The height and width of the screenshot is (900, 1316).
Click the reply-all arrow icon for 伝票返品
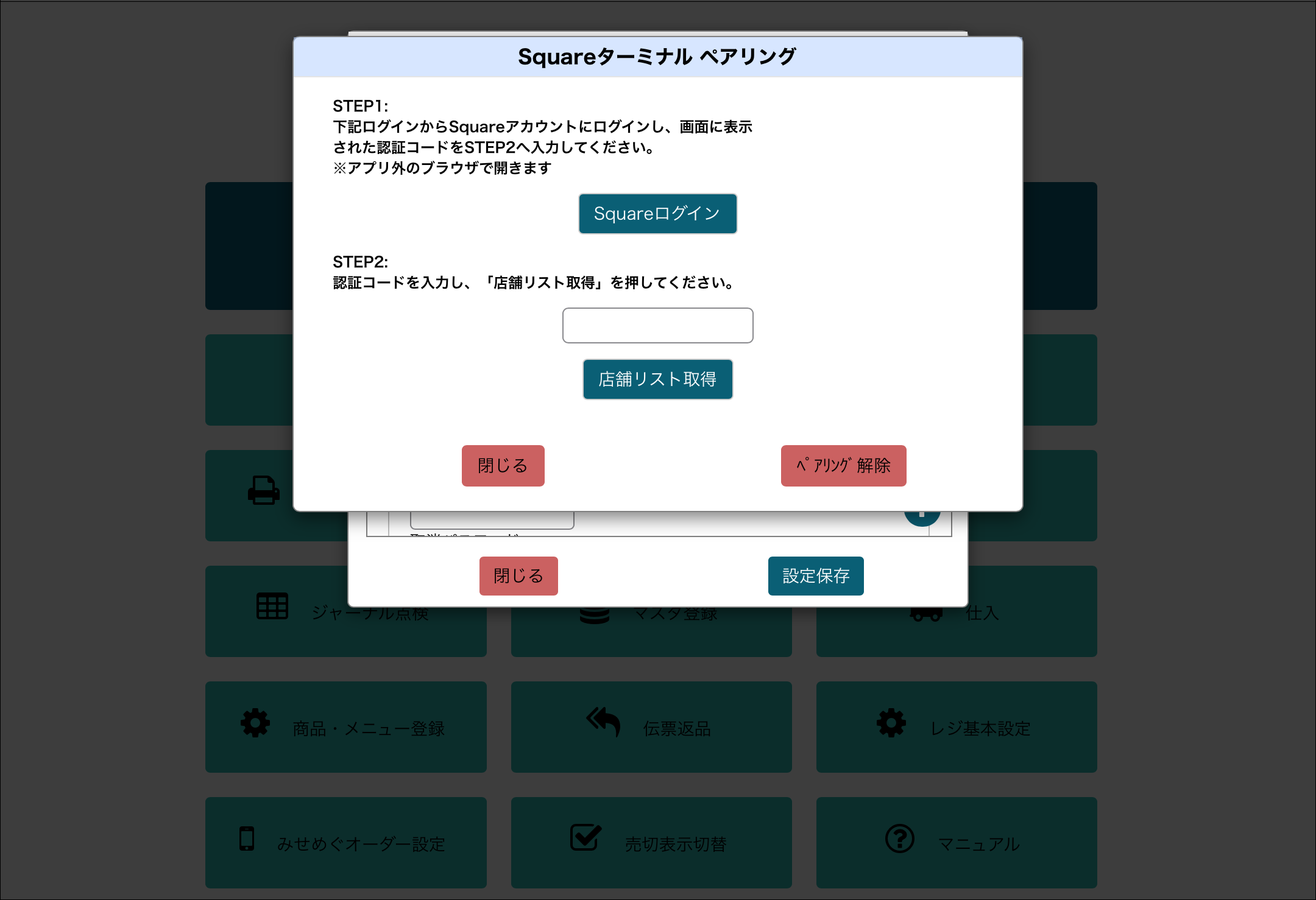click(x=603, y=722)
